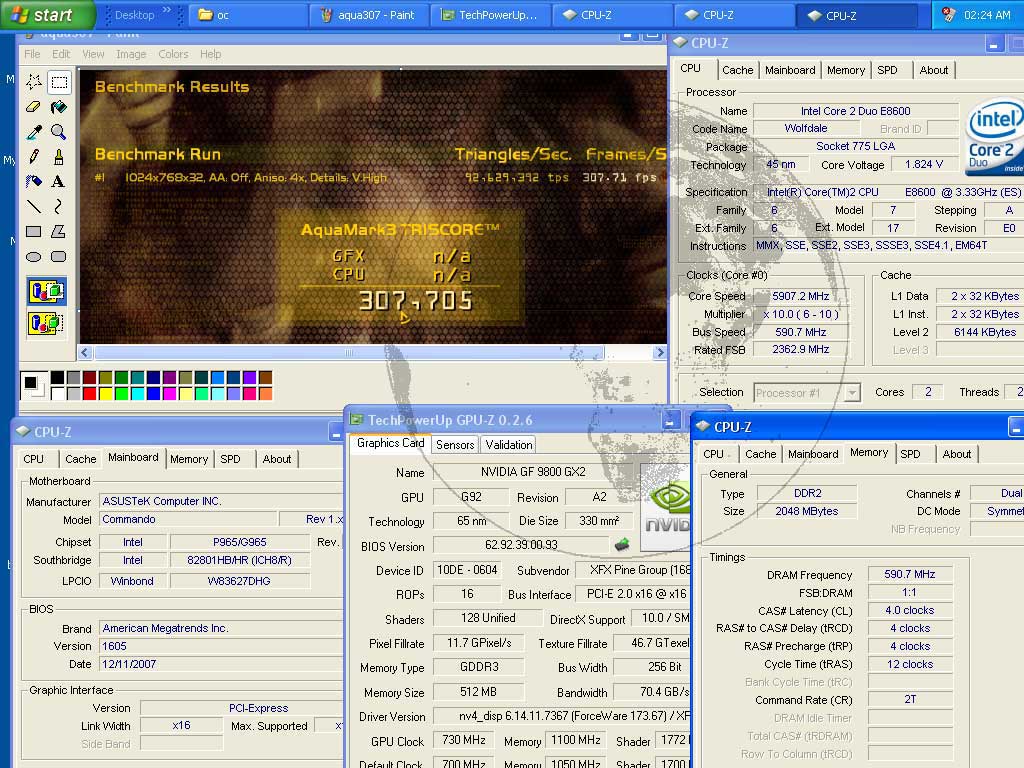The height and width of the screenshot is (768, 1024).
Task: Select the rectangular Select tool in Paint
Action: (x=59, y=82)
